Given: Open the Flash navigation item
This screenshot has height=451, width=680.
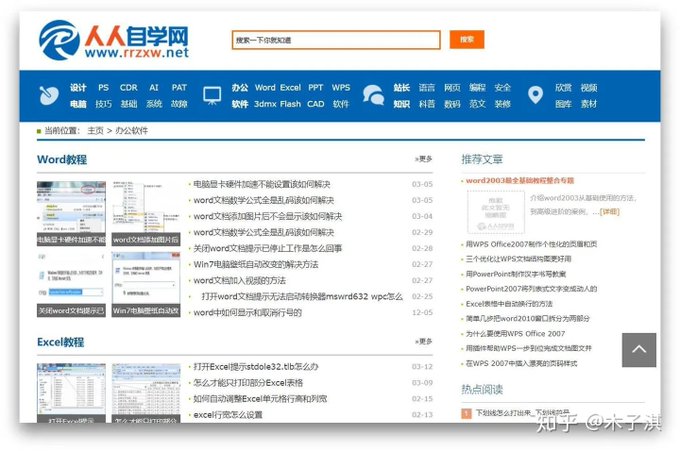Looking at the screenshot, I should click(x=290, y=104).
